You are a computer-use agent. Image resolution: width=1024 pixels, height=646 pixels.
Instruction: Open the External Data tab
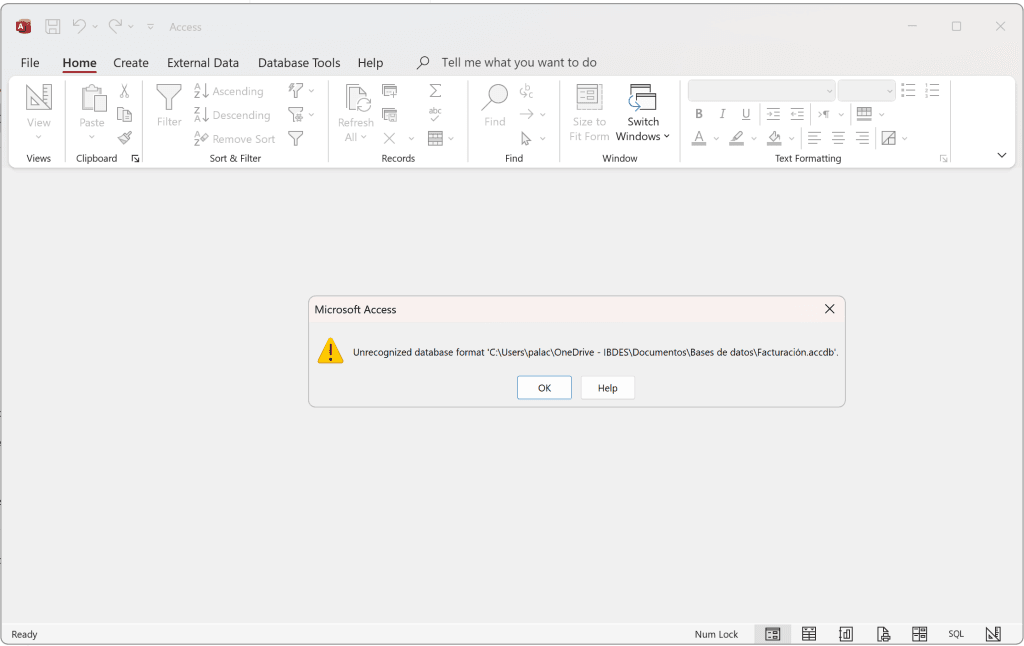203,63
